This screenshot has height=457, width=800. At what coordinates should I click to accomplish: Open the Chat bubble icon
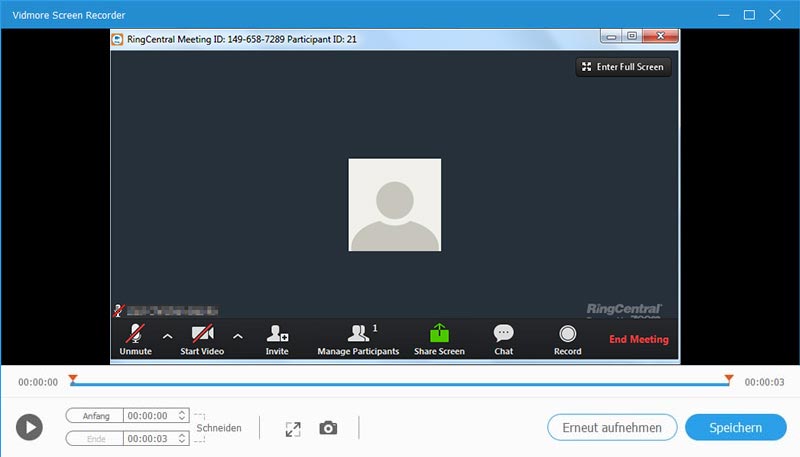pyautogui.click(x=504, y=339)
